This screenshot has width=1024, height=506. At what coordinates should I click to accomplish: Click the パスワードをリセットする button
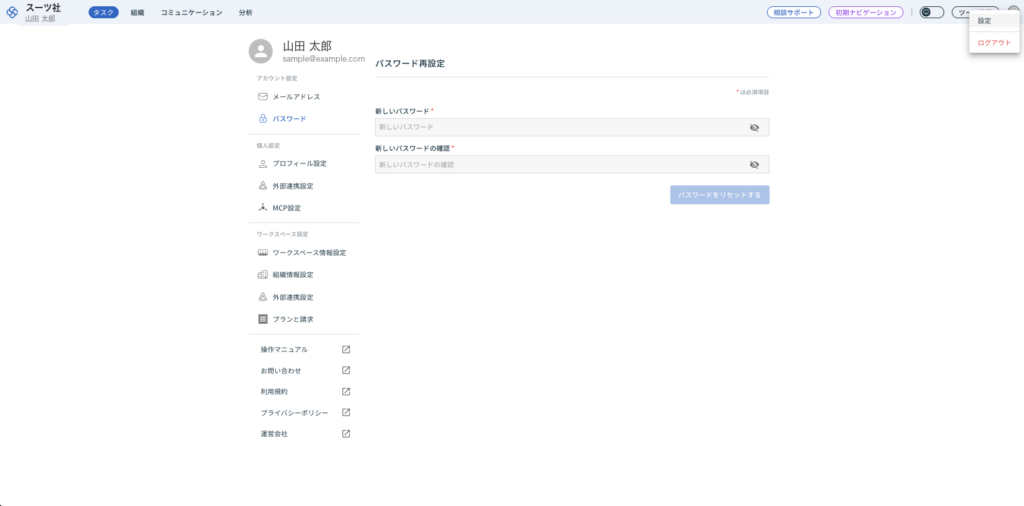coord(719,195)
